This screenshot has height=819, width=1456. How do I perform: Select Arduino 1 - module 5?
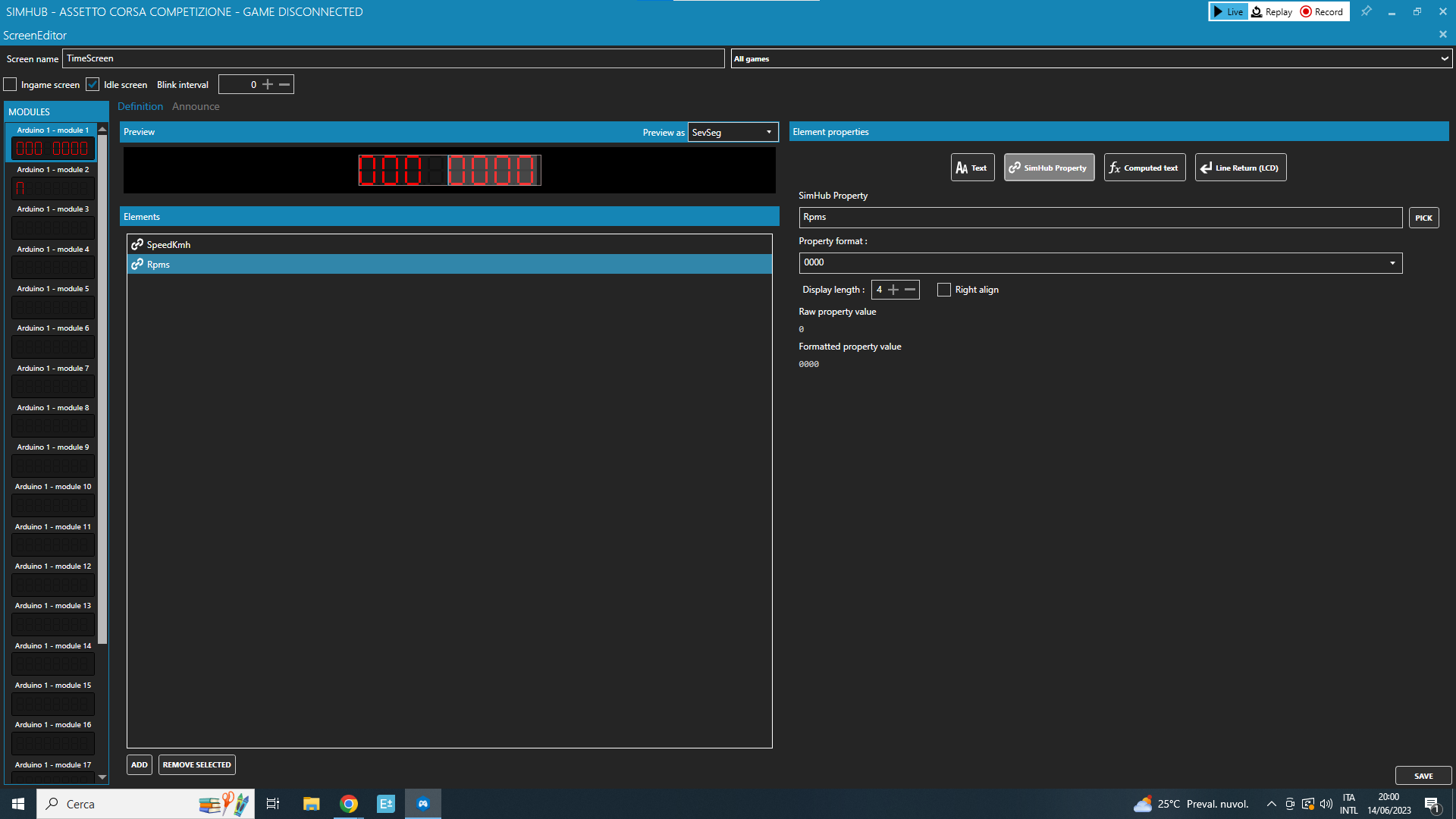[53, 300]
